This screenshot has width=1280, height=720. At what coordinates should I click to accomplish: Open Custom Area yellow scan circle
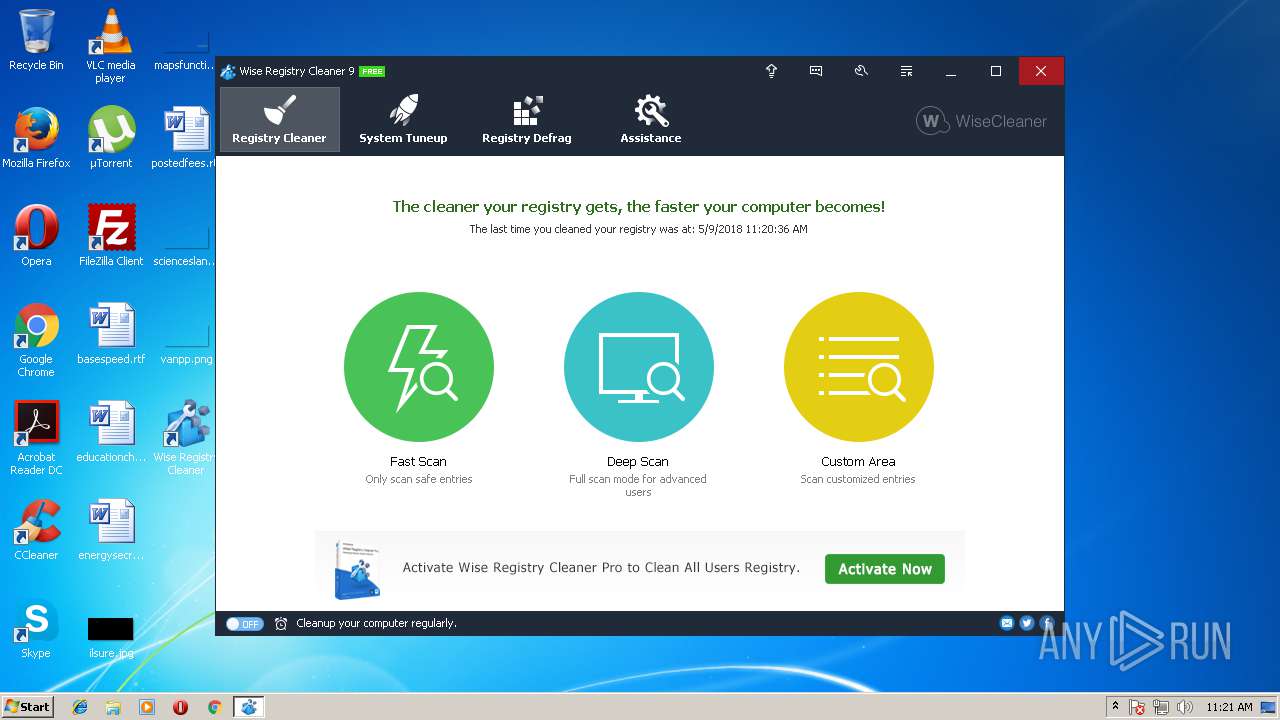(858, 367)
